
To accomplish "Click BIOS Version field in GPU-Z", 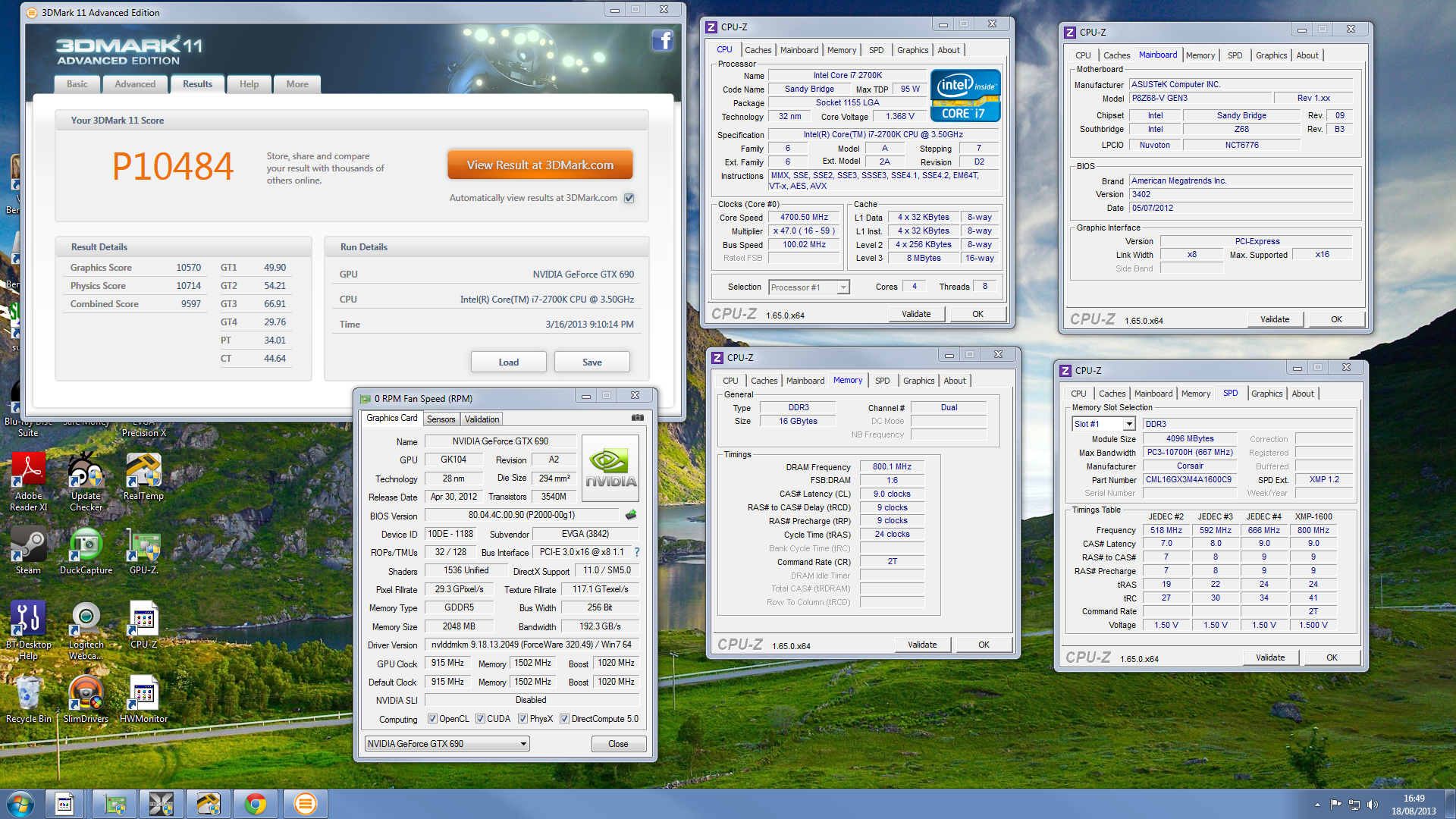I will [522, 515].
